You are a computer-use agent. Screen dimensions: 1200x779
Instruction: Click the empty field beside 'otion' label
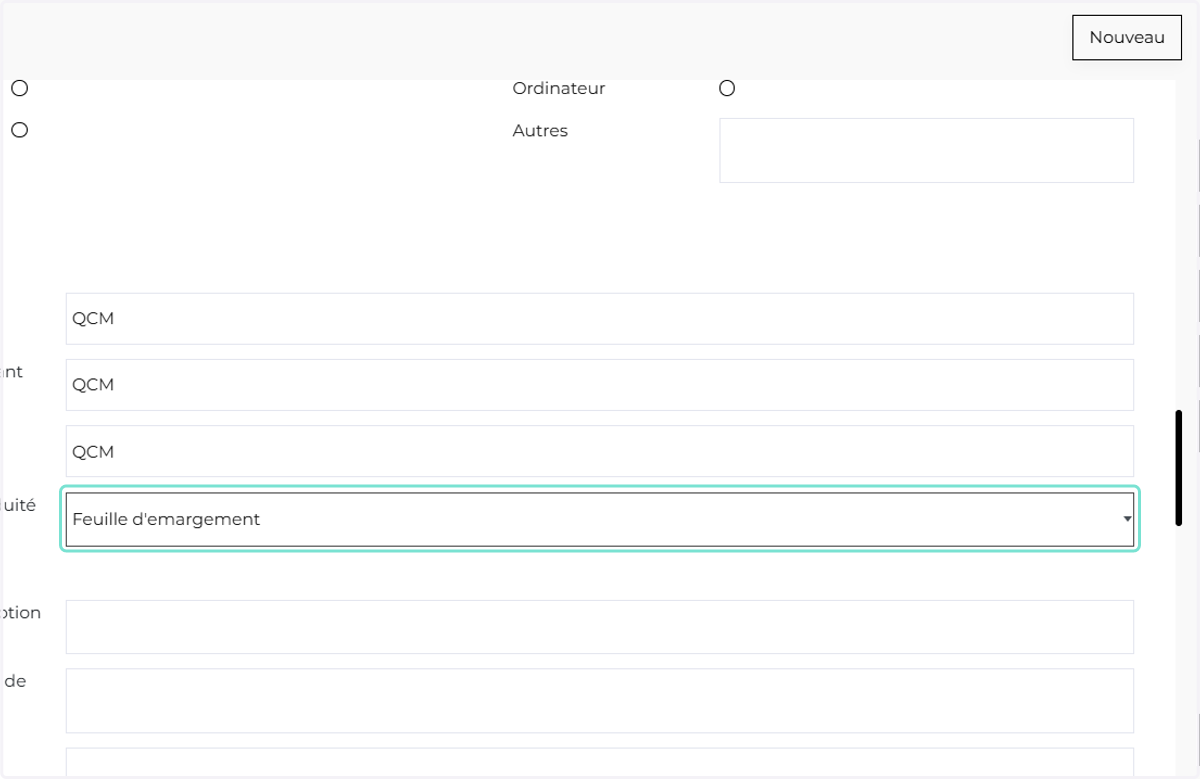point(600,627)
